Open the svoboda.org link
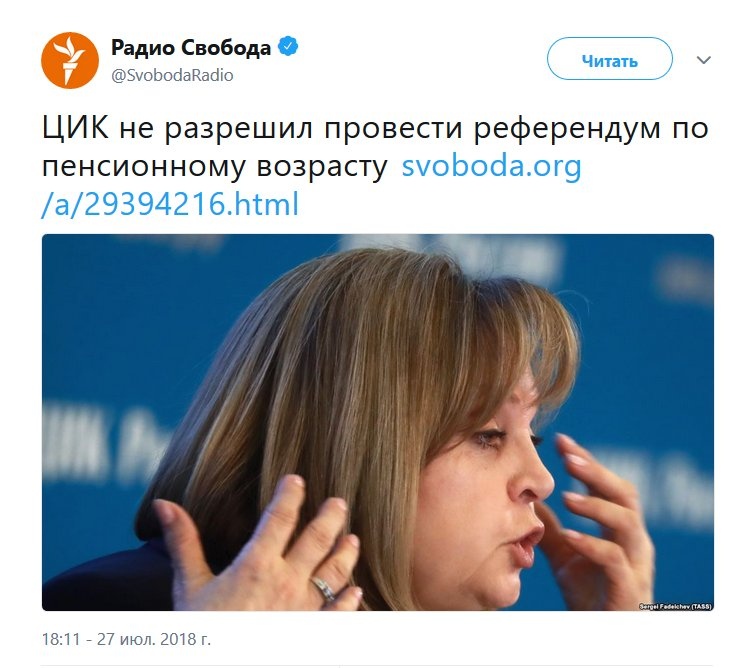 tap(491, 167)
